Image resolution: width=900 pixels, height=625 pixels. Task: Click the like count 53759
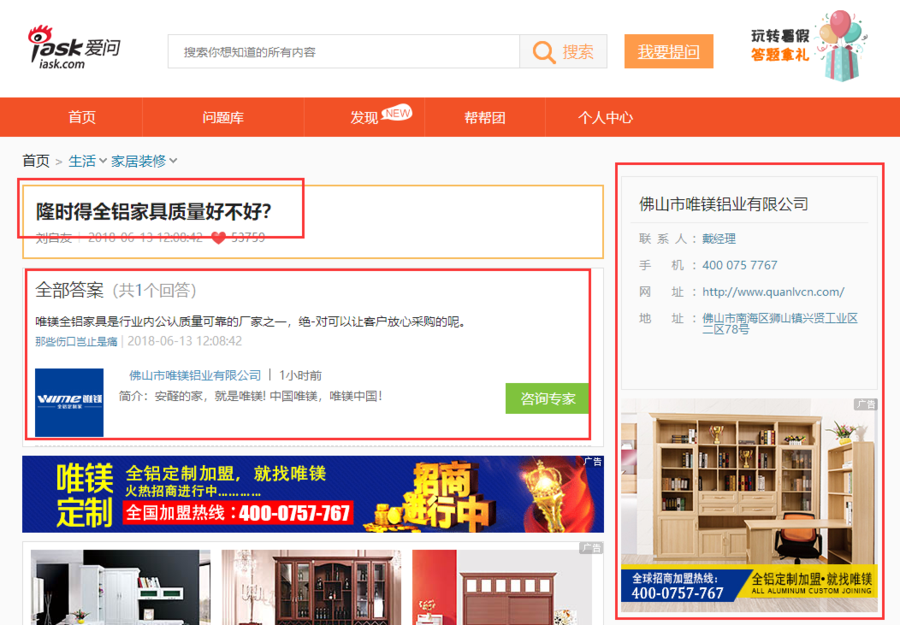pos(248,238)
